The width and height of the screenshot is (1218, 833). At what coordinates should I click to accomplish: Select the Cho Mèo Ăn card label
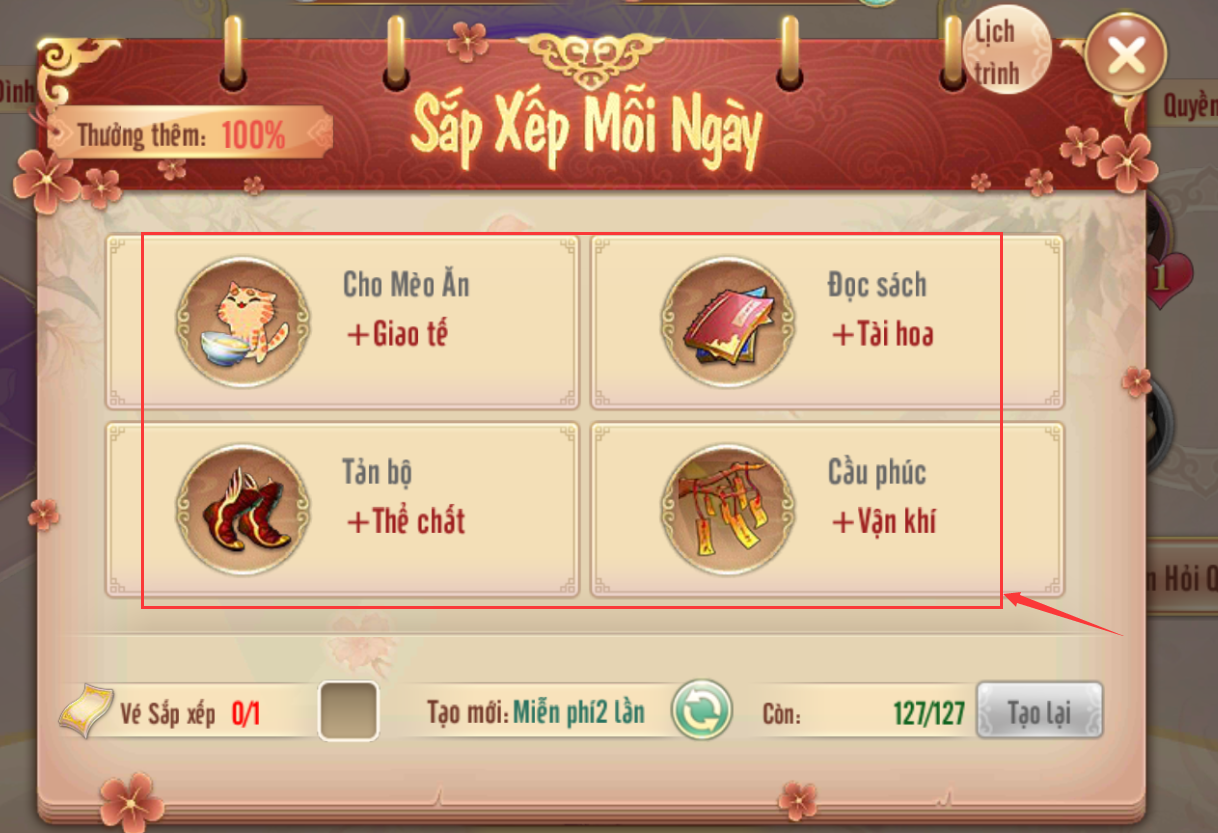(x=406, y=285)
